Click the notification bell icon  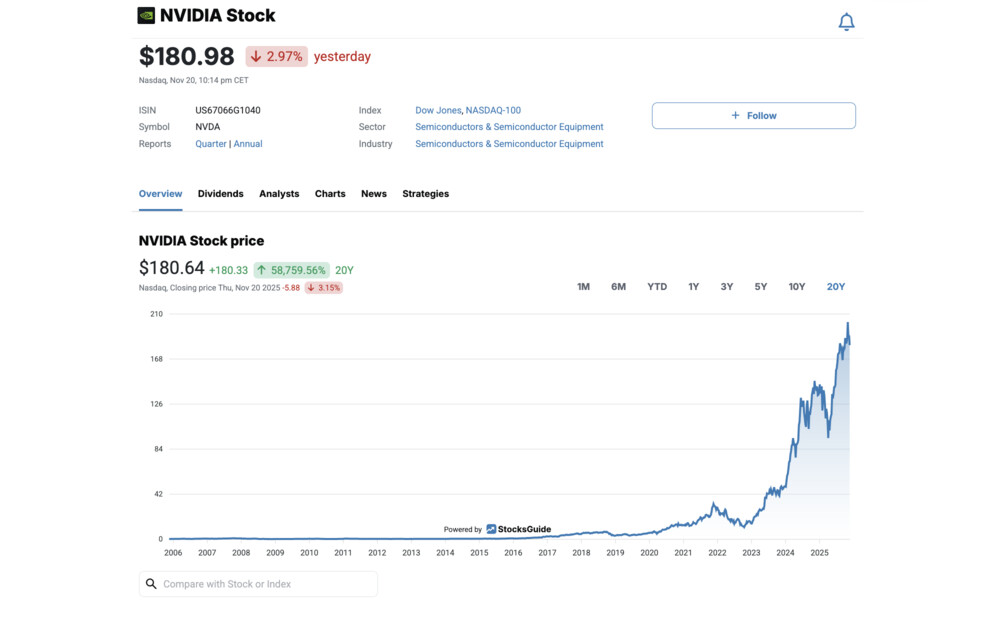[x=846, y=20]
